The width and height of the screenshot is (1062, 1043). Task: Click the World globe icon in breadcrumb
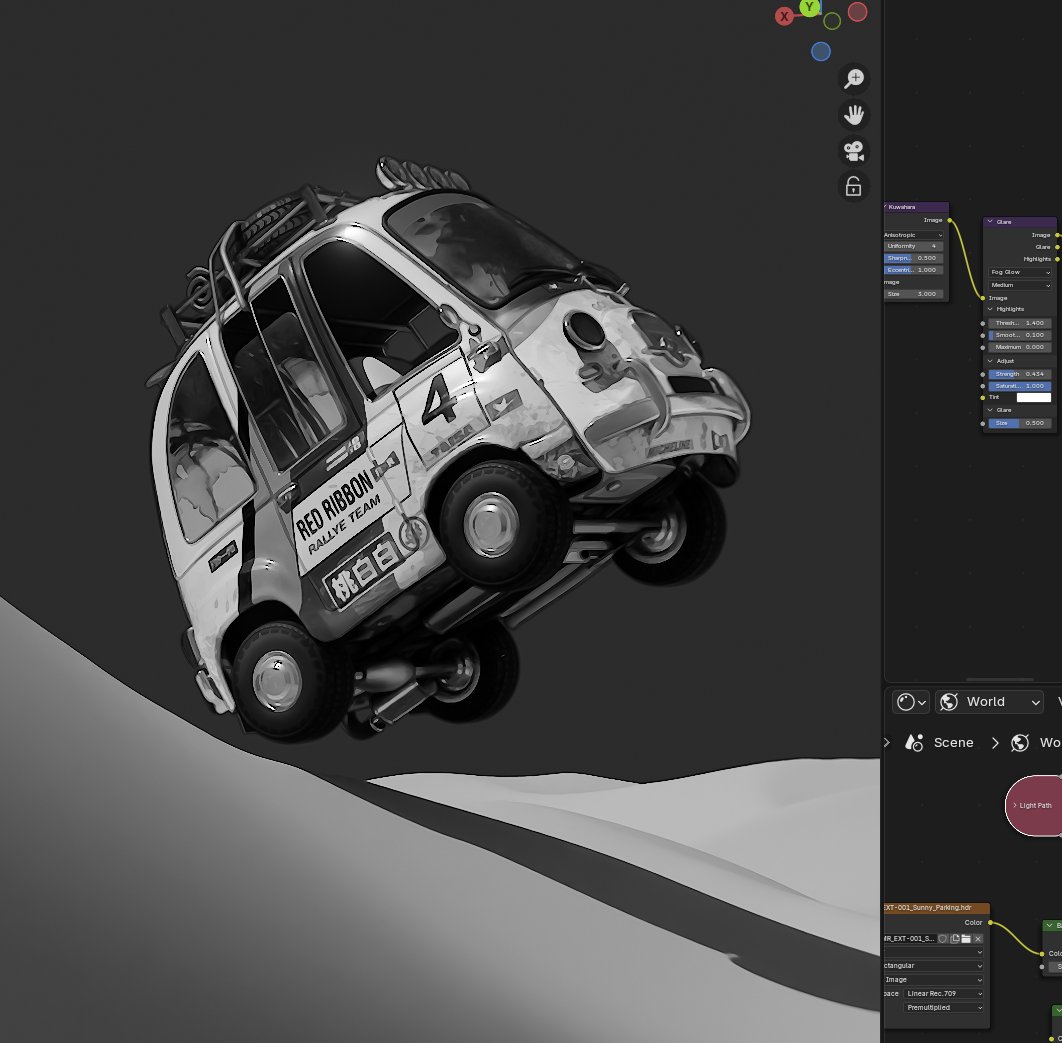(x=1020, y=742)
